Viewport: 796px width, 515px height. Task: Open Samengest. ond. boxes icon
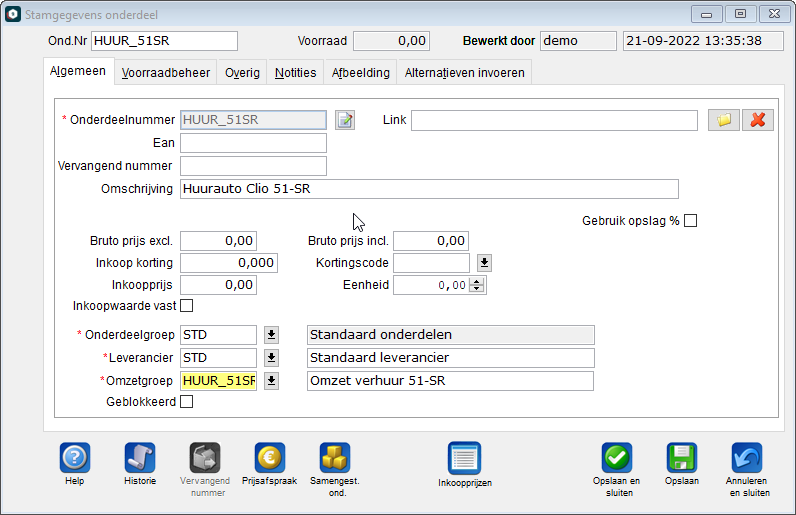coord(335,458)
